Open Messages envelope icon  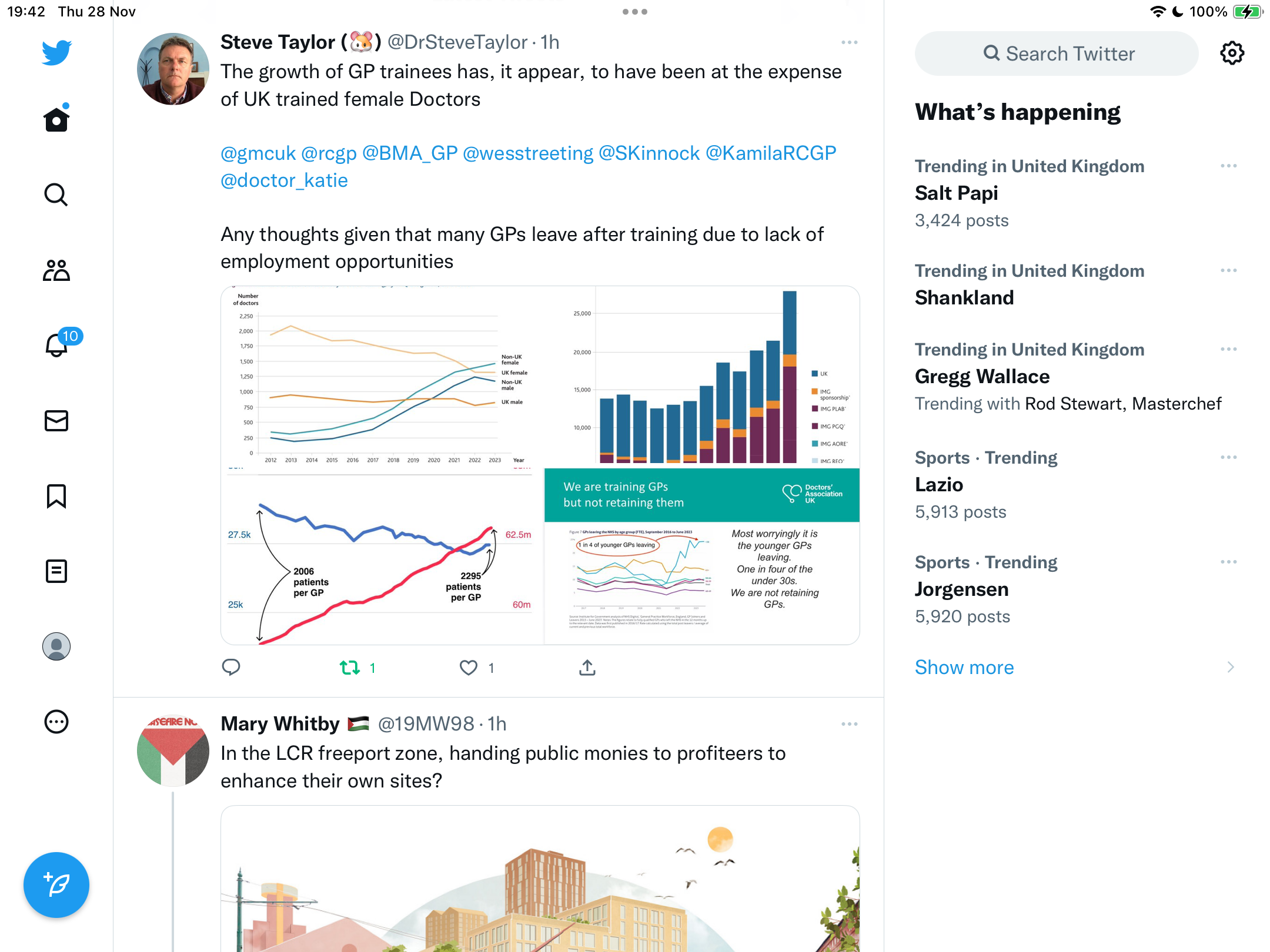[56, 421]
